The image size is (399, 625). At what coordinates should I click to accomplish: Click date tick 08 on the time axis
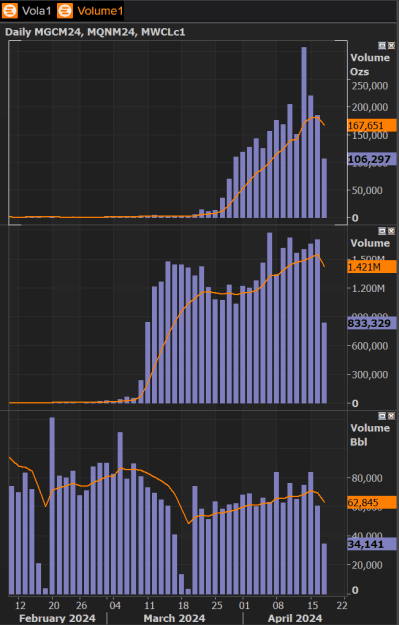(278, 605)
